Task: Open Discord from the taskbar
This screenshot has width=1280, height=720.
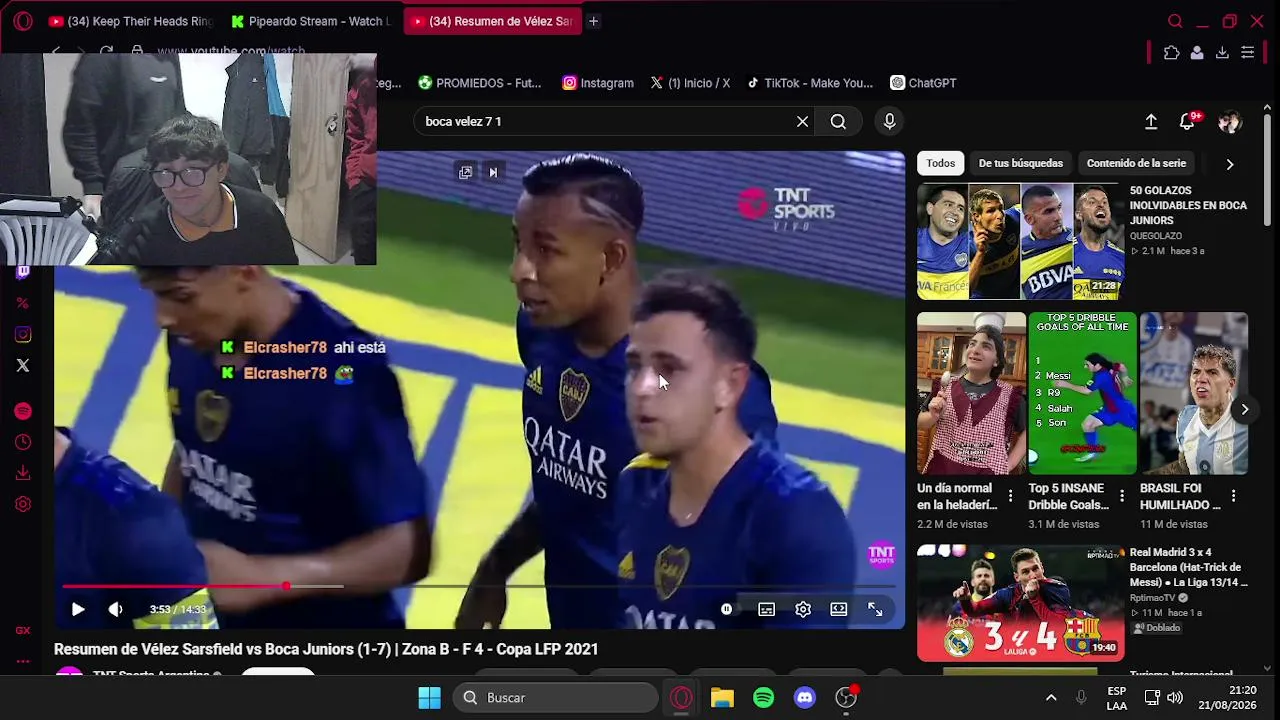Action: pos(805,697)
